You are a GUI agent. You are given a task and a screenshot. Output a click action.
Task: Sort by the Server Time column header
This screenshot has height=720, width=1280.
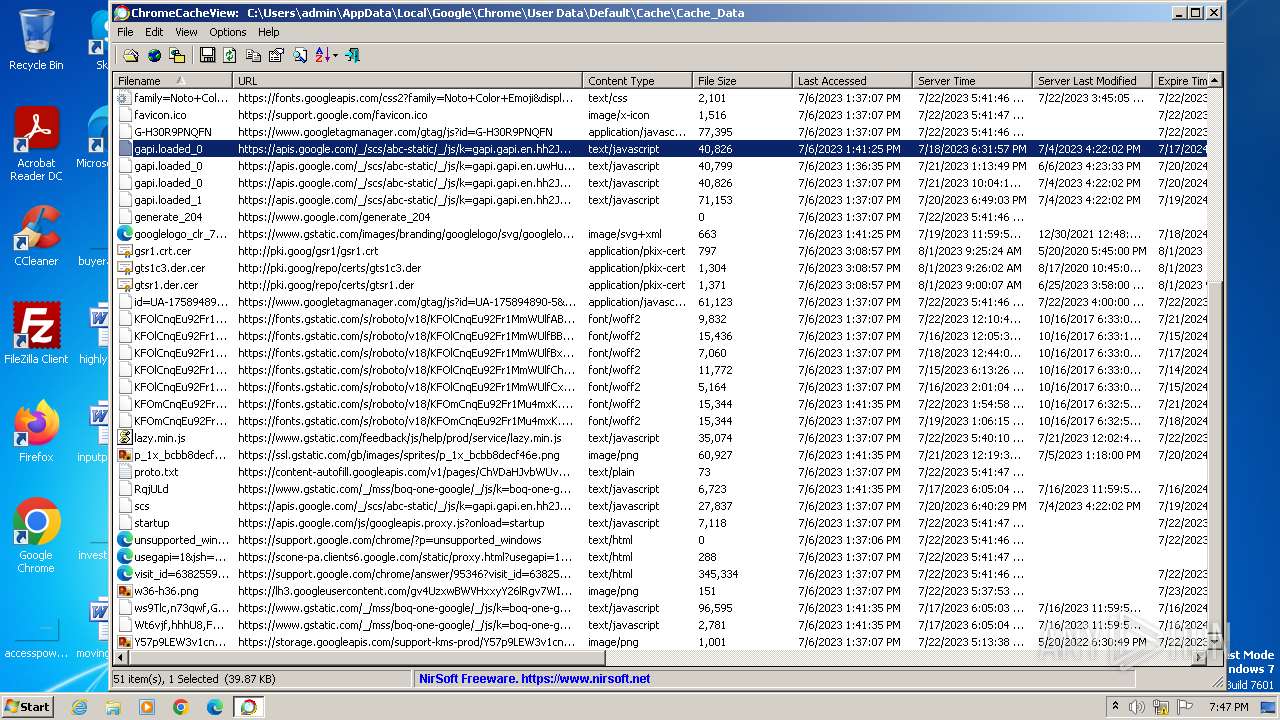[x=973, y=81]
